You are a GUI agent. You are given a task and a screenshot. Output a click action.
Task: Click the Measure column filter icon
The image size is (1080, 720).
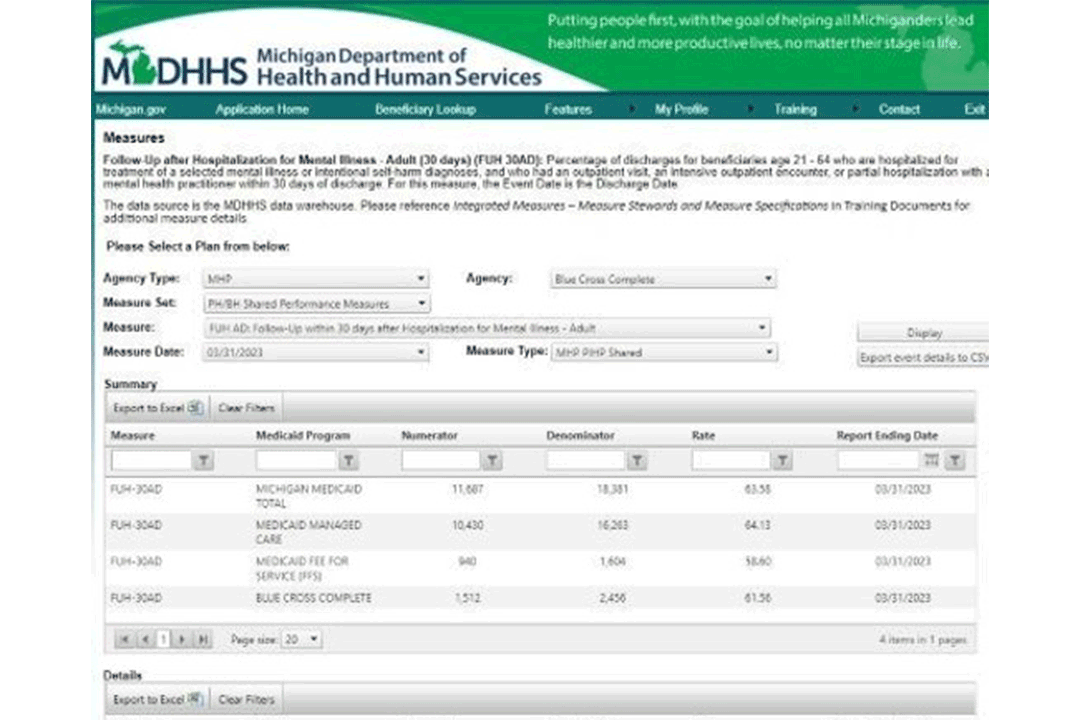pyautogui.click(x=203, y=461)
